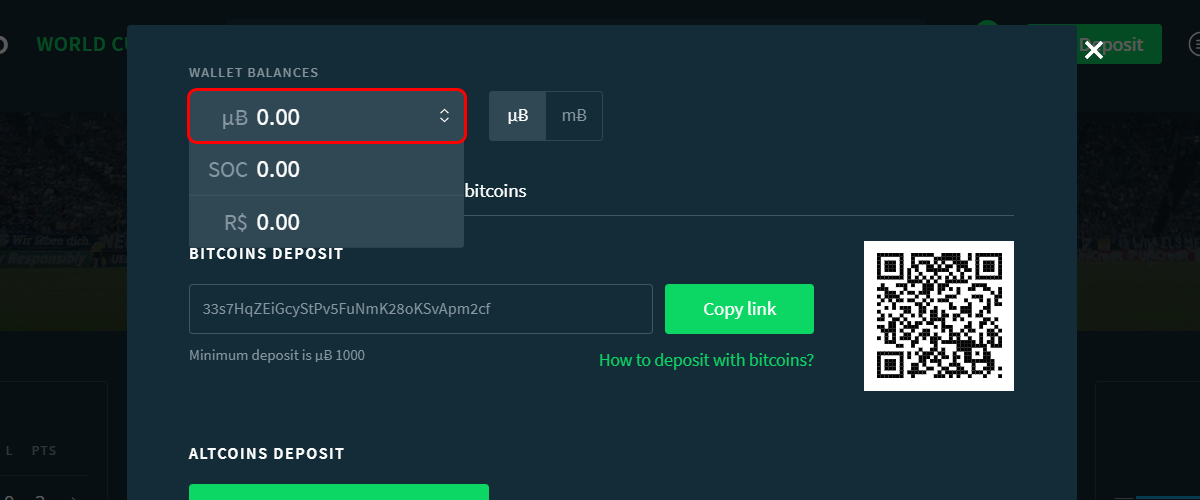
Task: Switch units to mB toggle
Action: point(574,116)
